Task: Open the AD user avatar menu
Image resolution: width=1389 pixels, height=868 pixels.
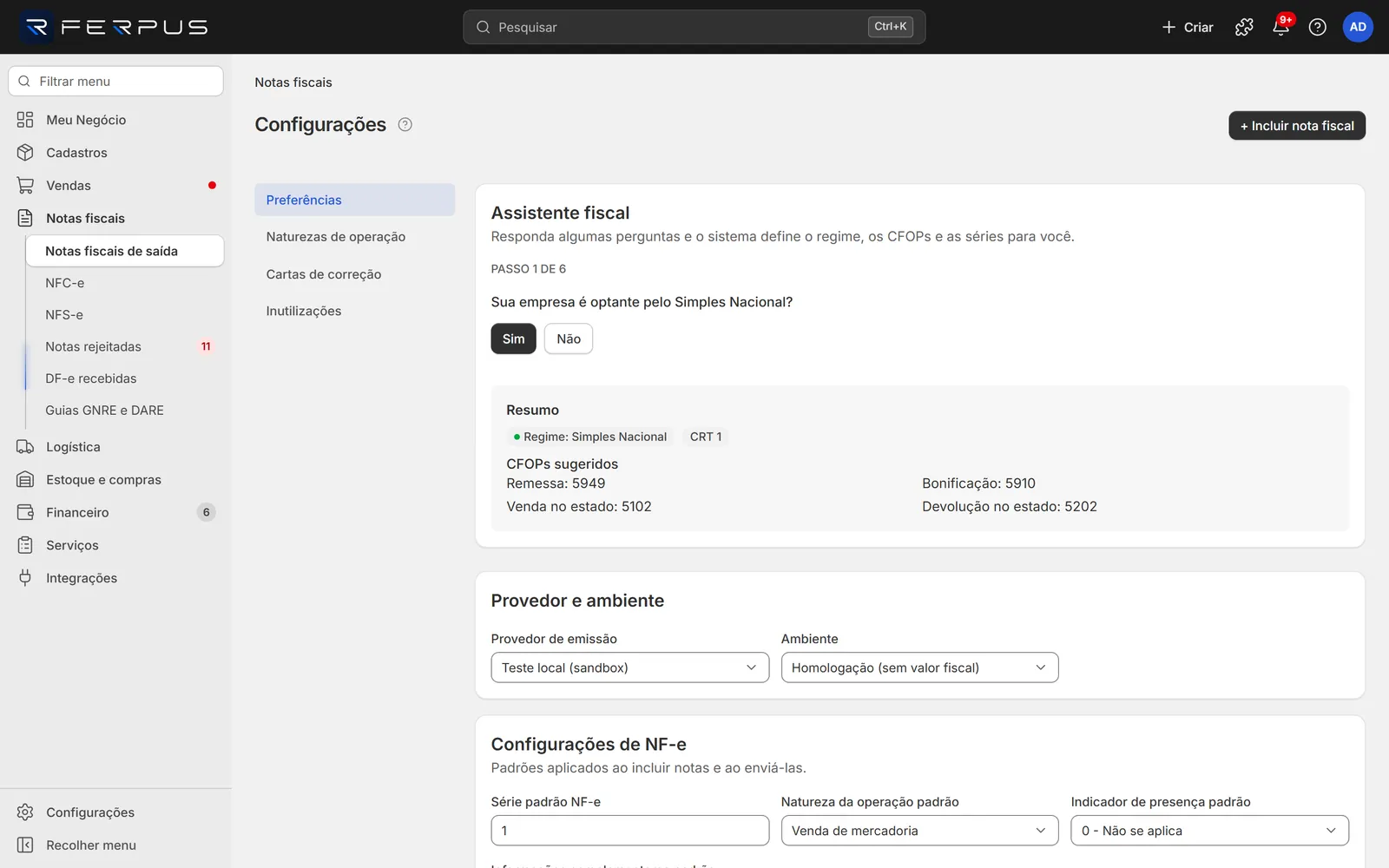Action: tap(1358, 27)
